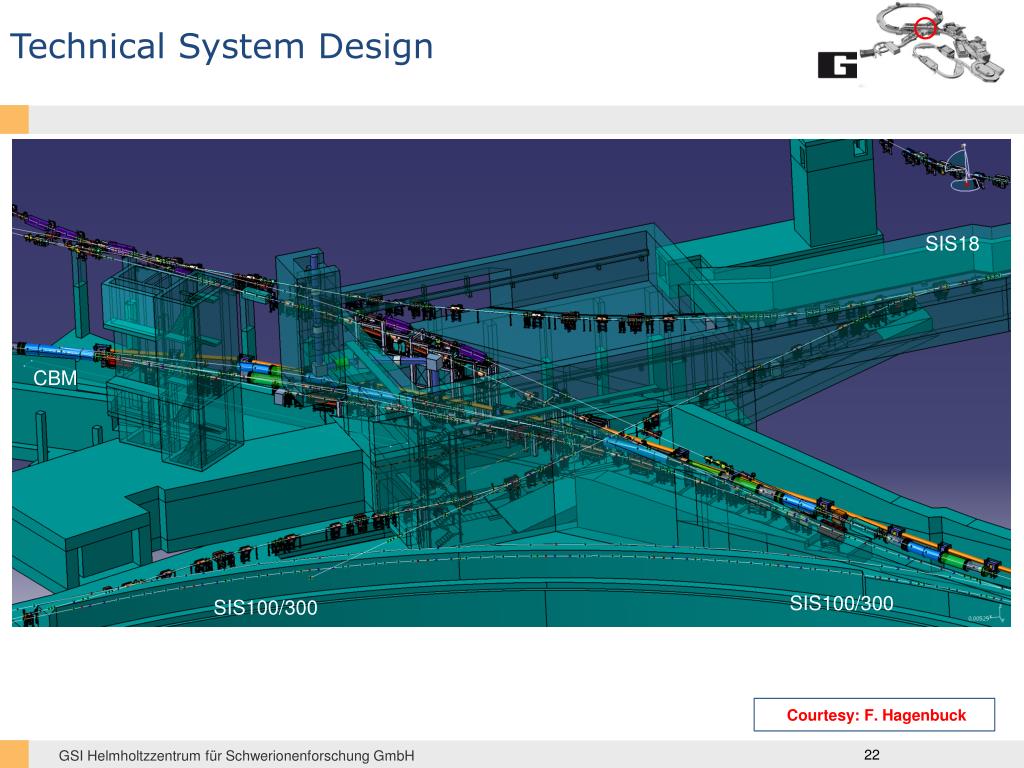The height and width of the screenshot is (768, 1024).
Task: Click the 3D beamline CAD image
Action: [511, 383]
